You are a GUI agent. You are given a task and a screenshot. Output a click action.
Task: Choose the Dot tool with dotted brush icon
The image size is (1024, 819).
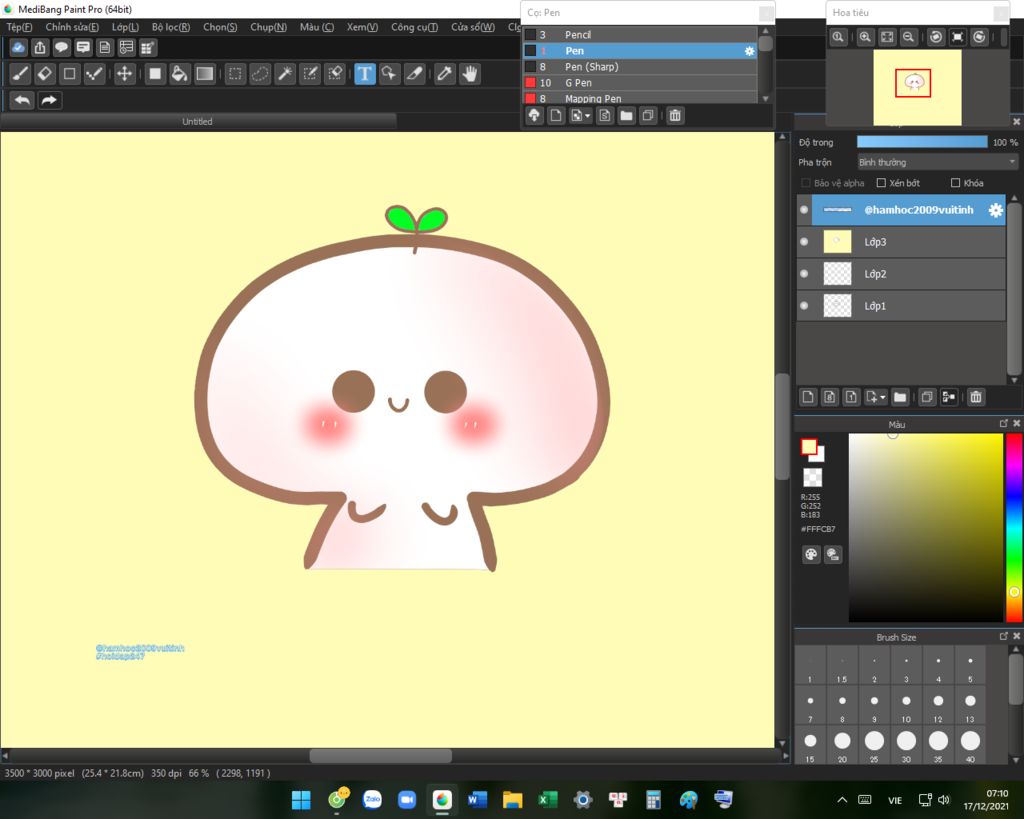[95, 74]
